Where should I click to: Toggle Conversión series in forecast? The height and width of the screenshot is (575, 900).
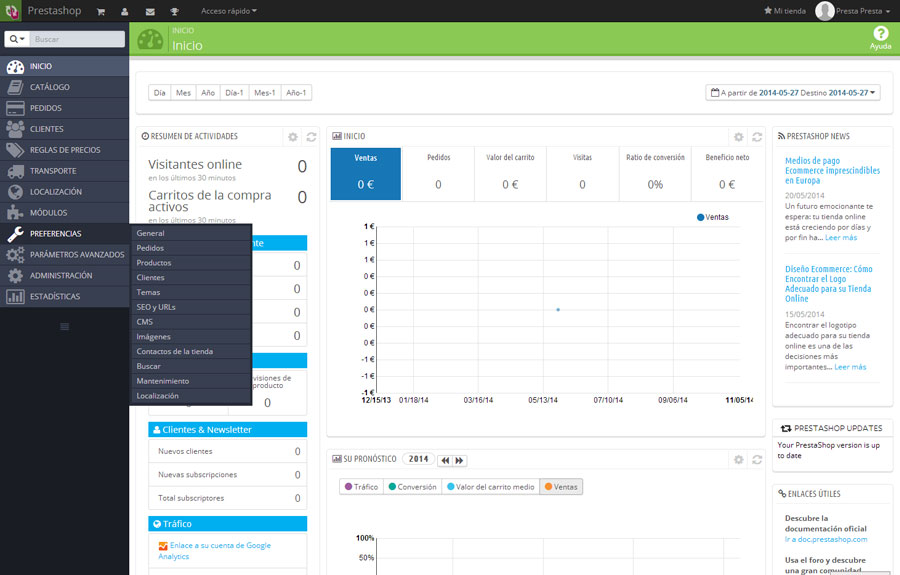413,487
